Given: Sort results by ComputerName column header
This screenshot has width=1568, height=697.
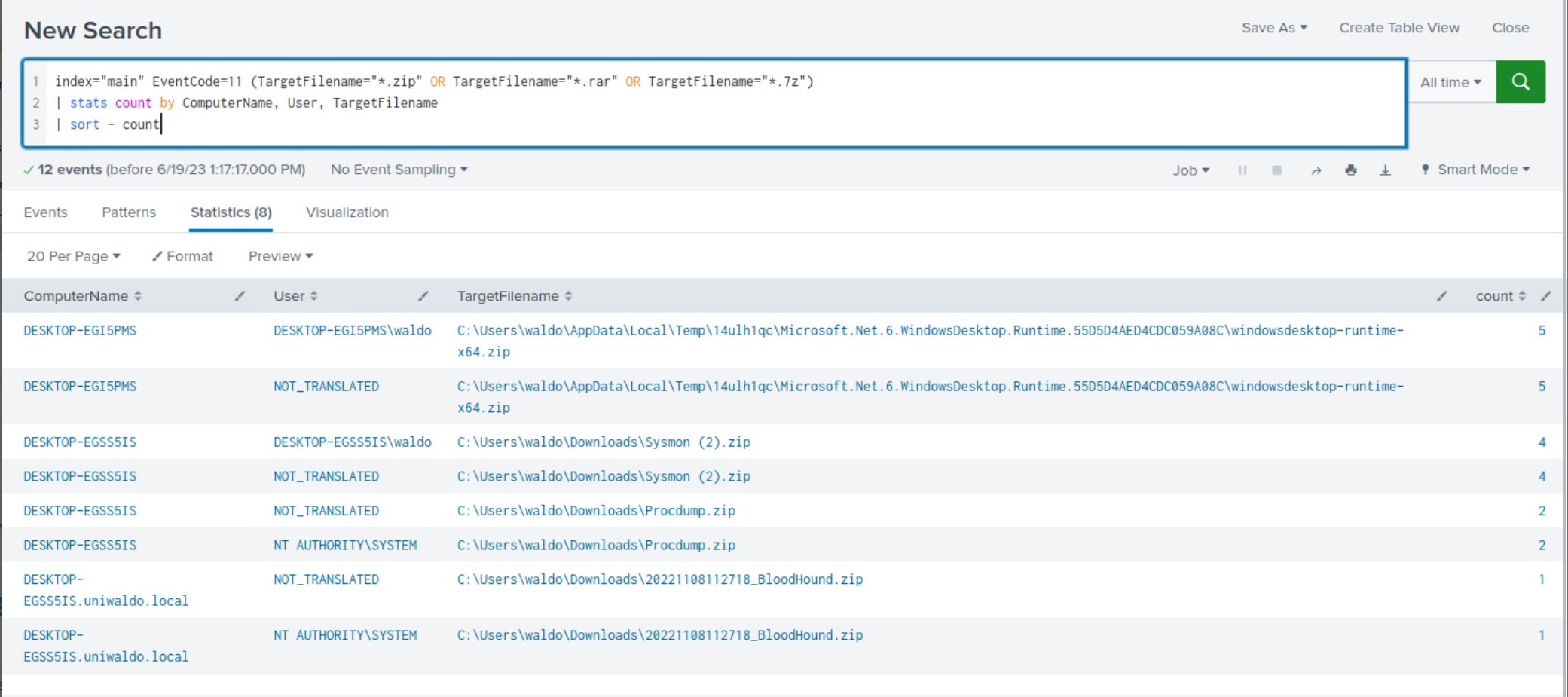Looking at the screenshot, I should tap(82, 296).
